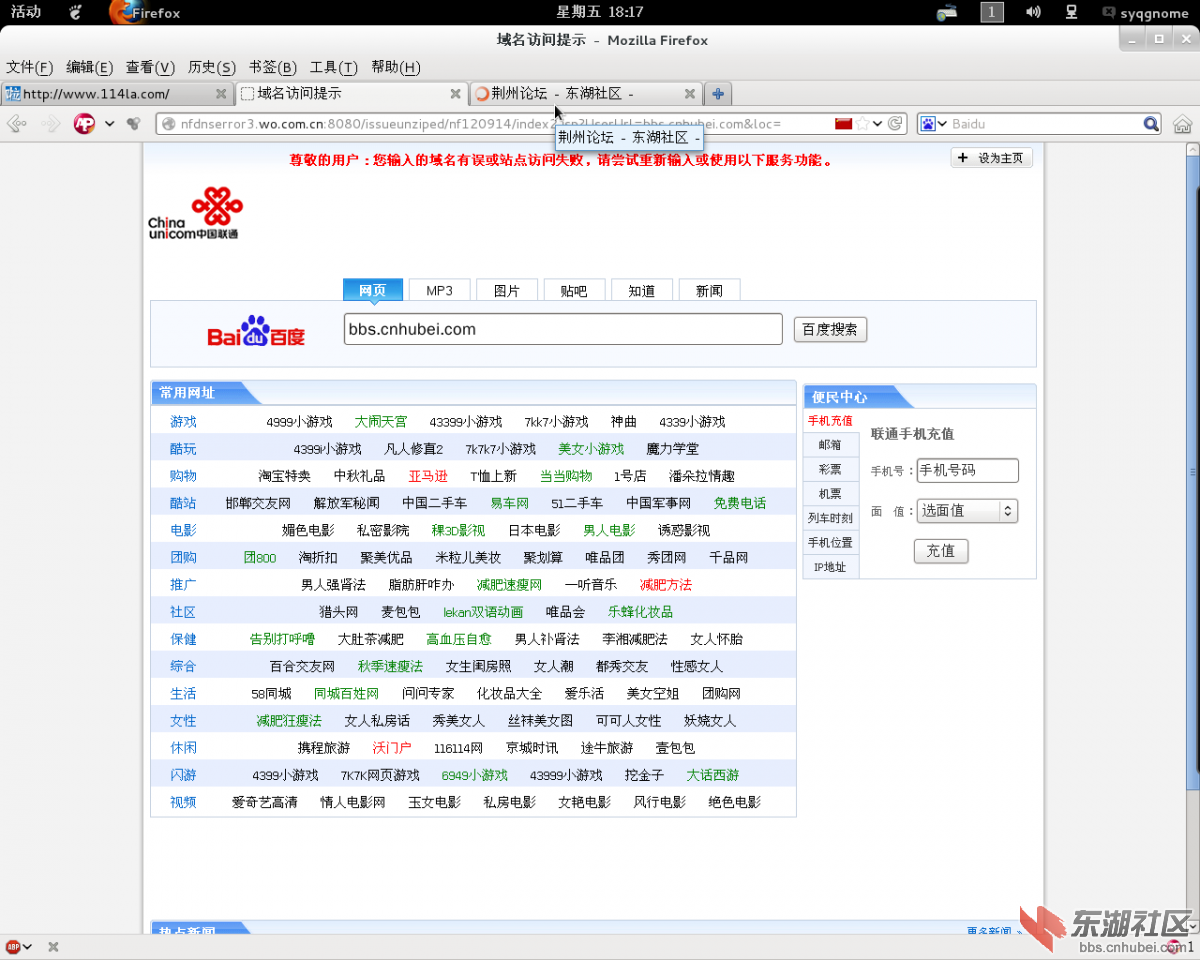Open the URL history dropdown arrow
Screen dimensions: 1200x960
tap(878, 124)
